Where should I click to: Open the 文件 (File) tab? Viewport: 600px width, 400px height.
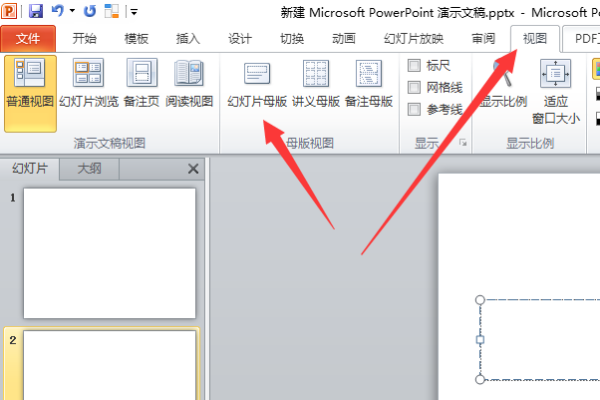coord(28,39)
